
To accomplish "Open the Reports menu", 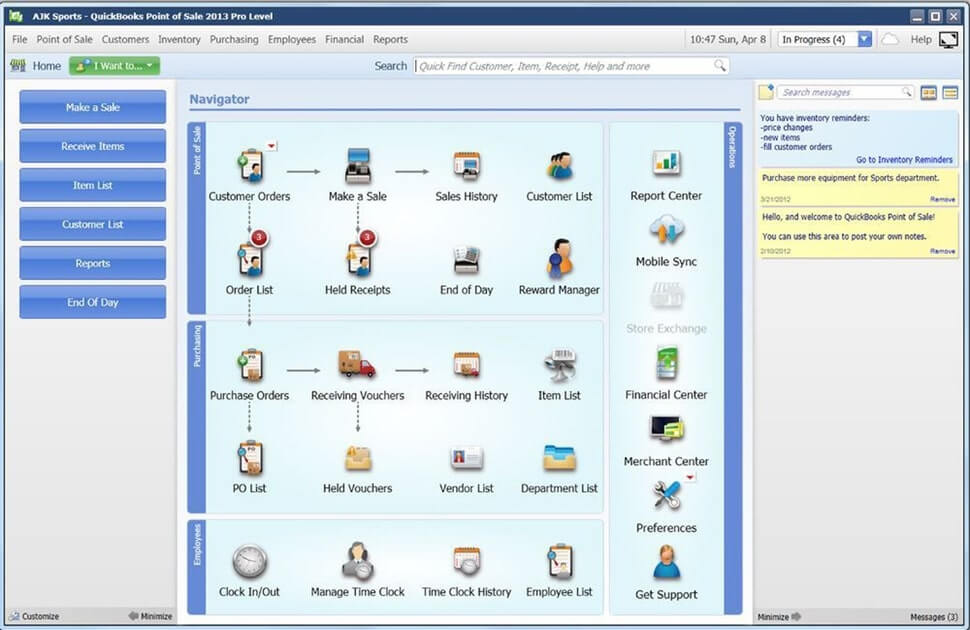I will click(x=390, y=40).
